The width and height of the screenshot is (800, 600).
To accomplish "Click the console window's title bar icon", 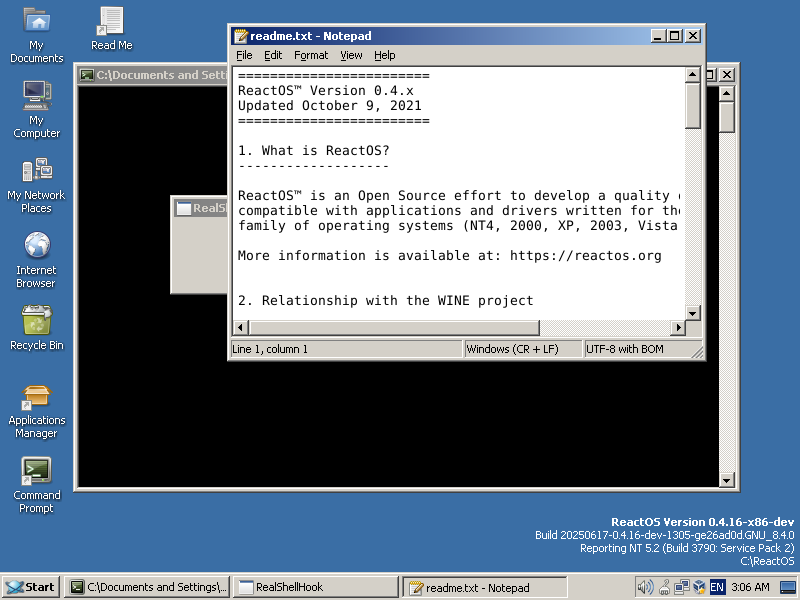I will point(87,75).
